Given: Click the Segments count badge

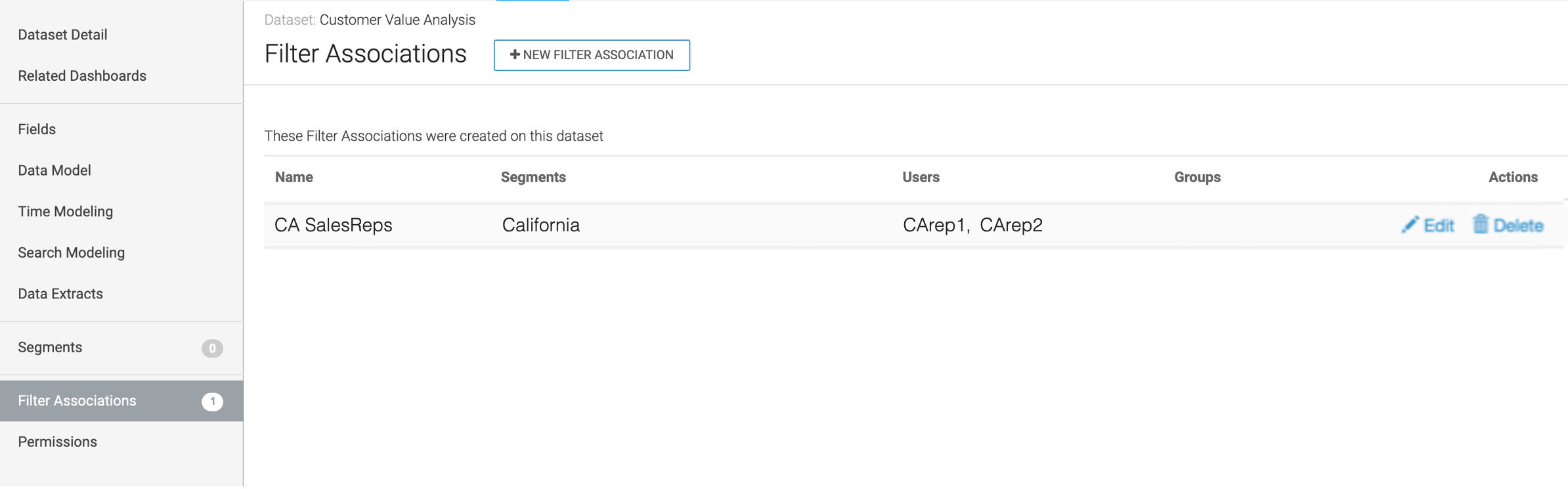Looking at the screenshot, I should [212, 348].
